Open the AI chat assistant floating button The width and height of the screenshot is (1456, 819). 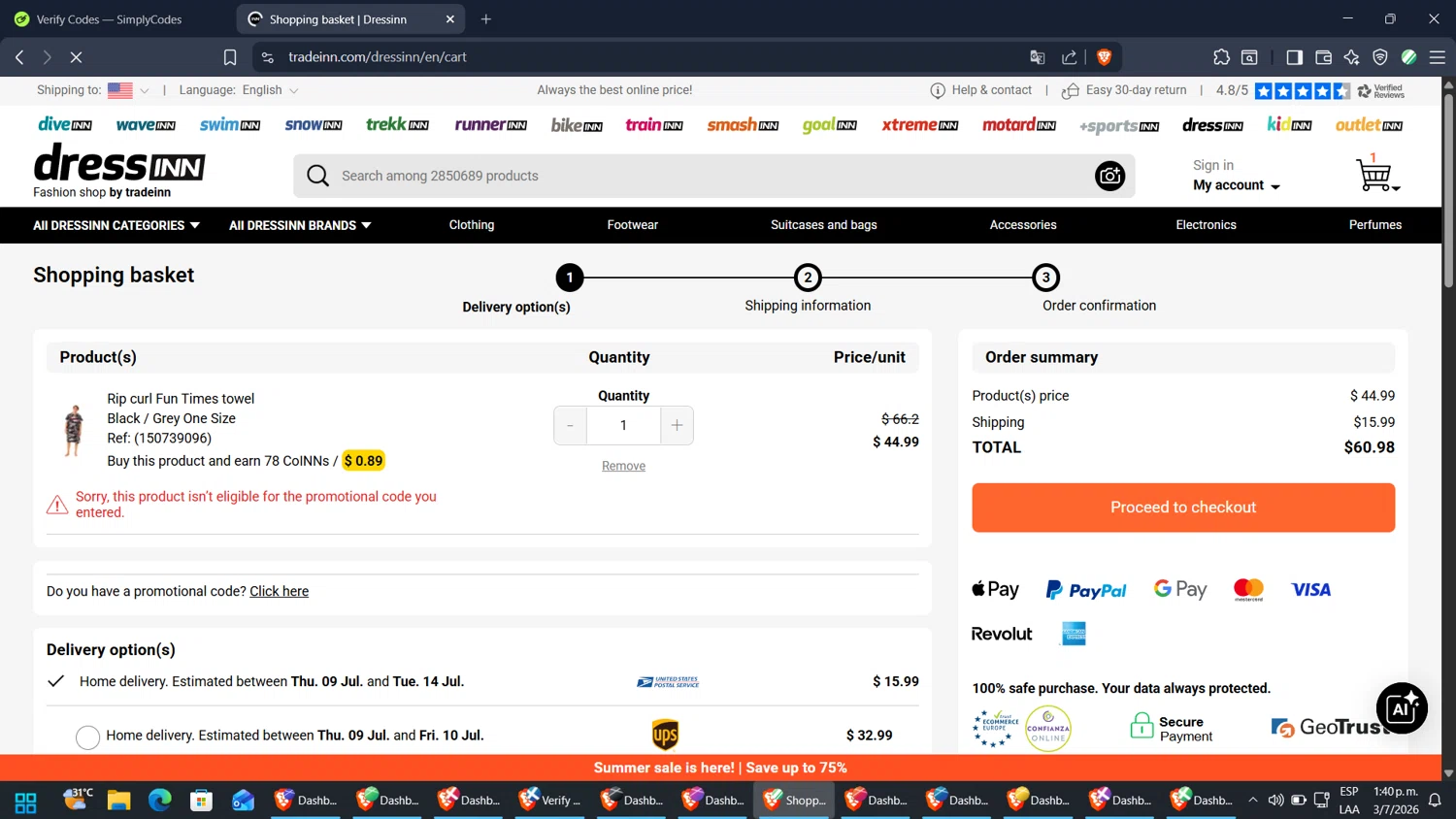click(1402, 707)
